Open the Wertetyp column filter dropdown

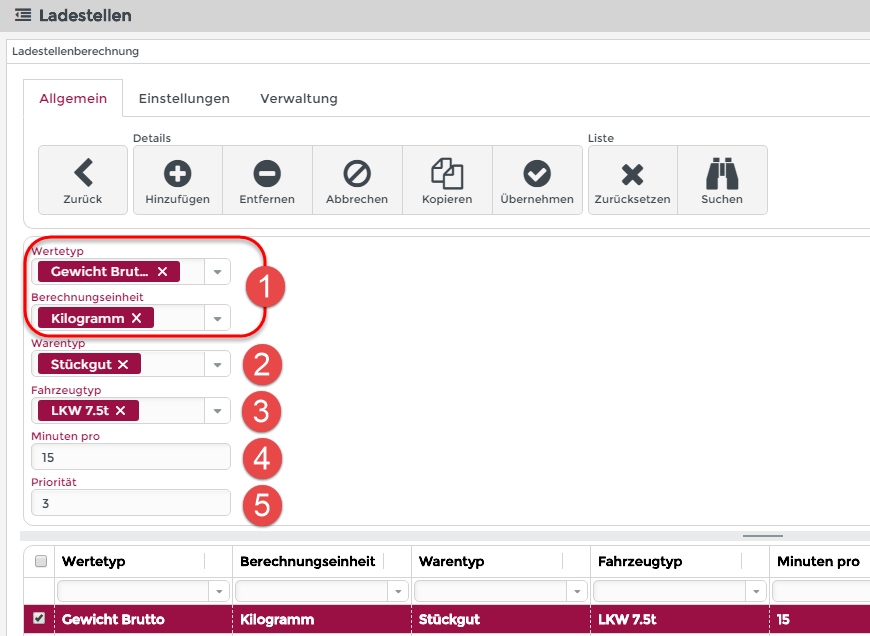pos(219,592)
